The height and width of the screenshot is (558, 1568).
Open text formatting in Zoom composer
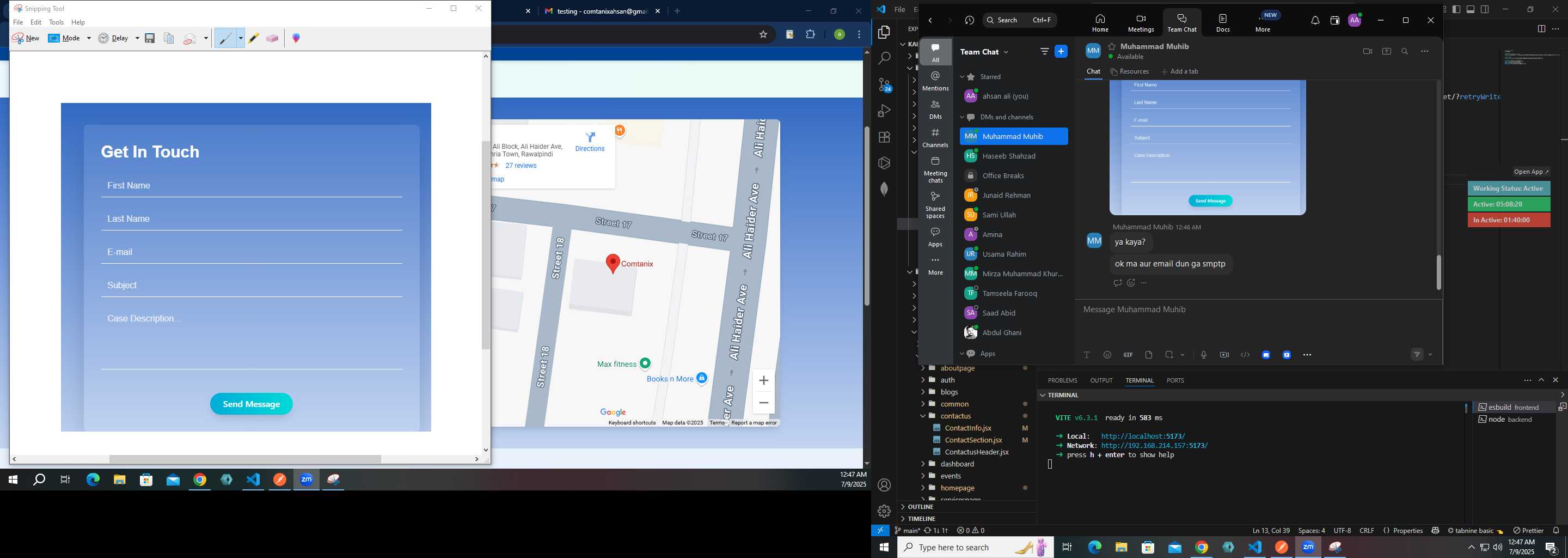point(1087,355)
